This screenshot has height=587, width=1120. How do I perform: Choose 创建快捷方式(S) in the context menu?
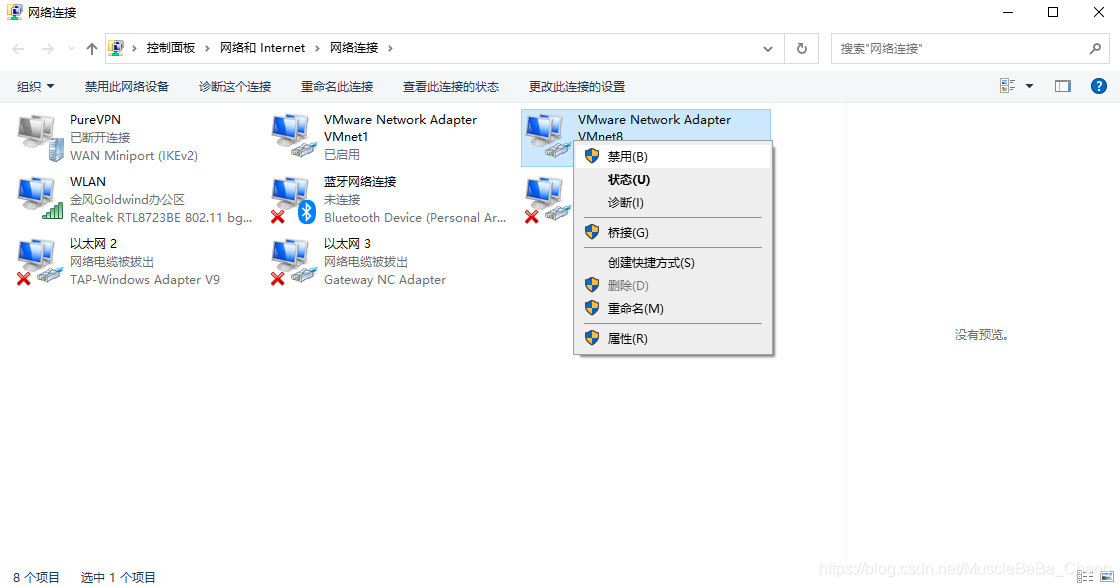click(x=673, y=262)
